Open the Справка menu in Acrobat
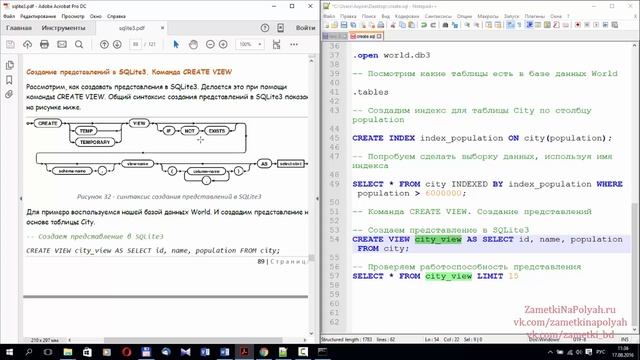The image size is (640, 360). pyautogui.click(x=116, y=16)
